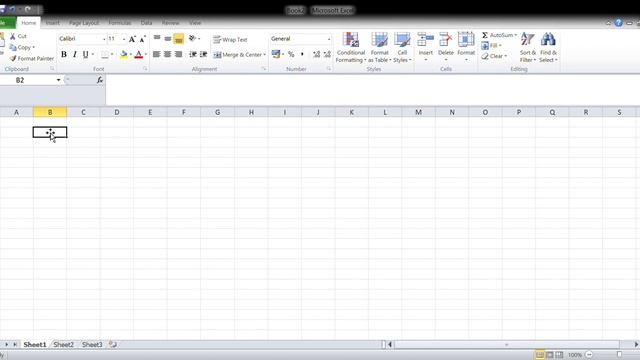Open Find & Select binoculars menu
Viewport: 640px width, 360px height.
[x=548, y=47]
